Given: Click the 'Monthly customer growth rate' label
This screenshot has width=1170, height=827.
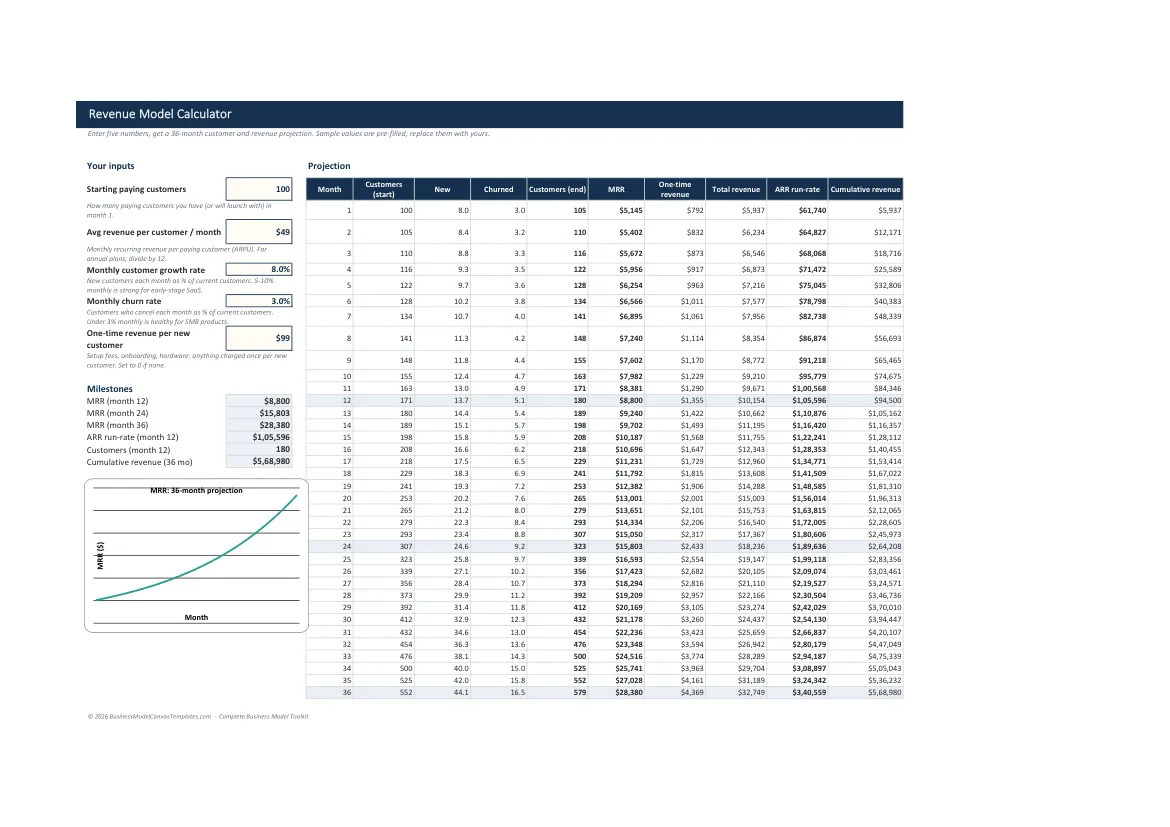Looking at the screenshot, I should (x=146, y=270).
